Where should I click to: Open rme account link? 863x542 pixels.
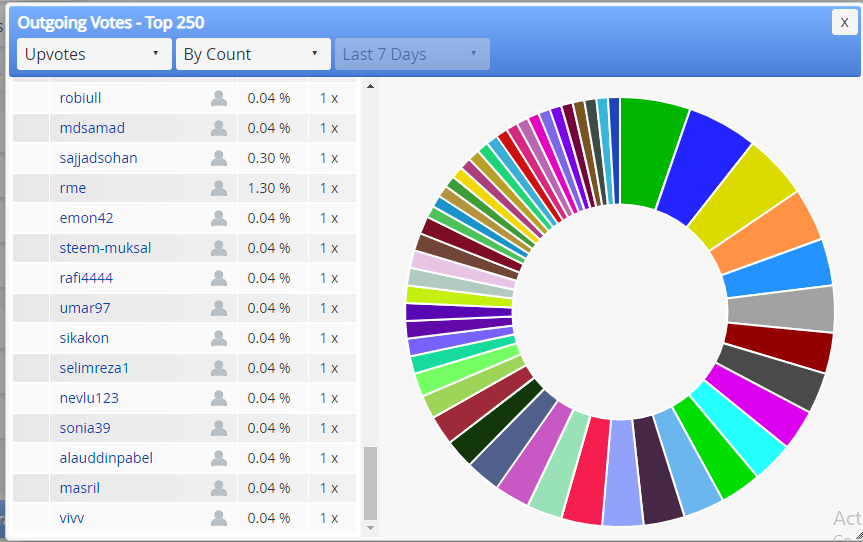click(73, 188)
